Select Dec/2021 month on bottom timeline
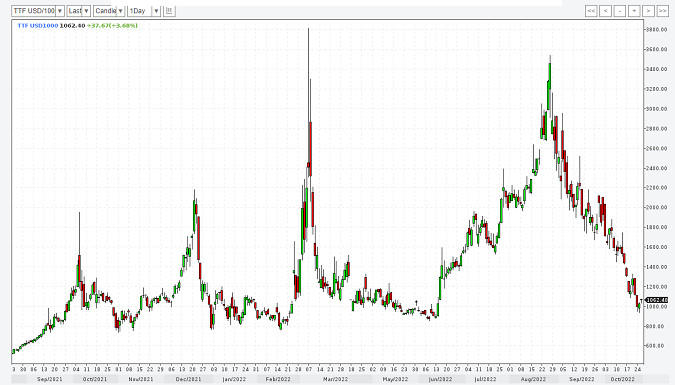Image resolution: width=675 pixels, height=385 pixels. tap(189, 379)
